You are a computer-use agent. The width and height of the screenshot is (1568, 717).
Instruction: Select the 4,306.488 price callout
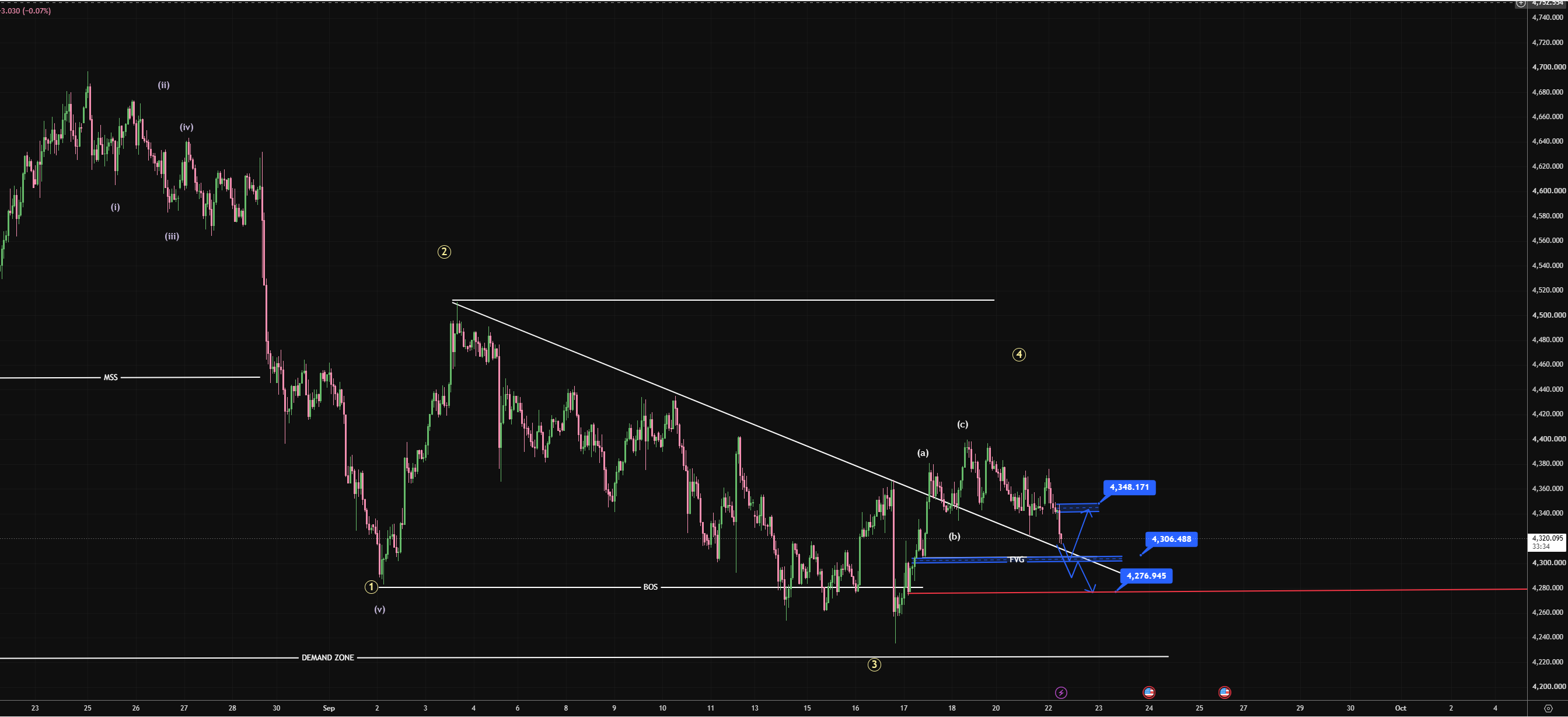click(1171, 539)
